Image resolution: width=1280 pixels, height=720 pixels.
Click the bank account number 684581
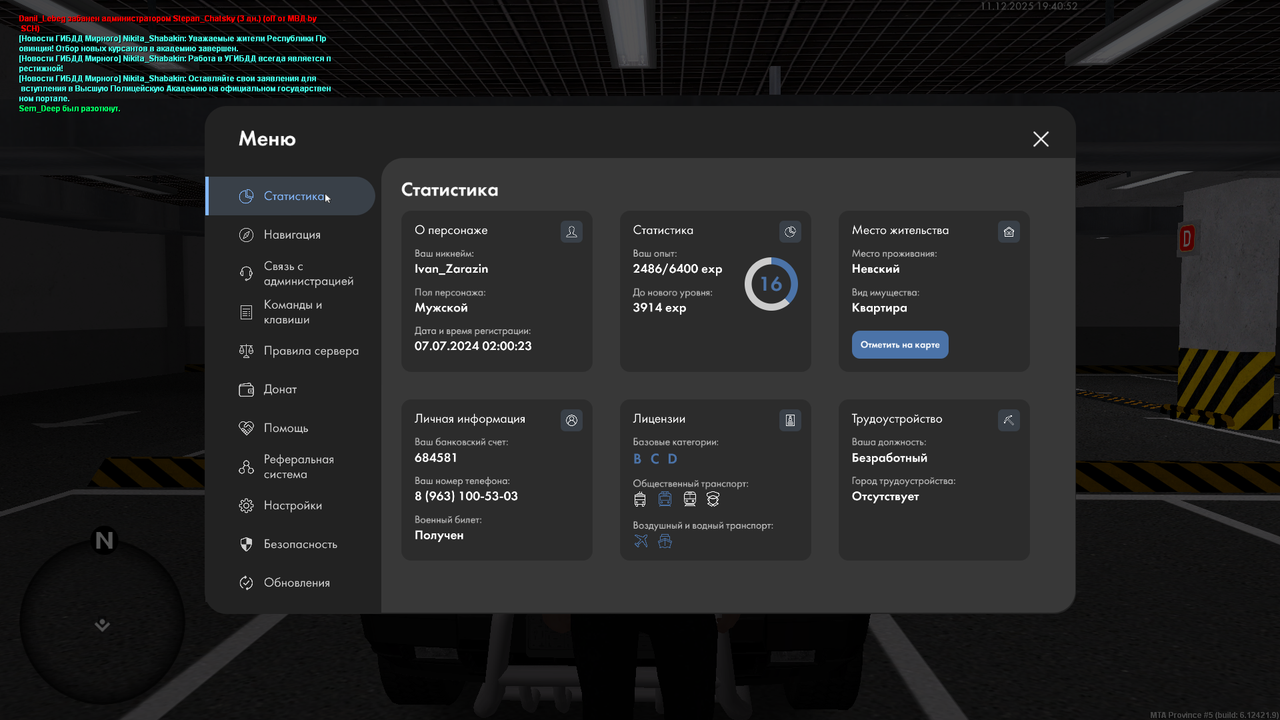[436, 458]
